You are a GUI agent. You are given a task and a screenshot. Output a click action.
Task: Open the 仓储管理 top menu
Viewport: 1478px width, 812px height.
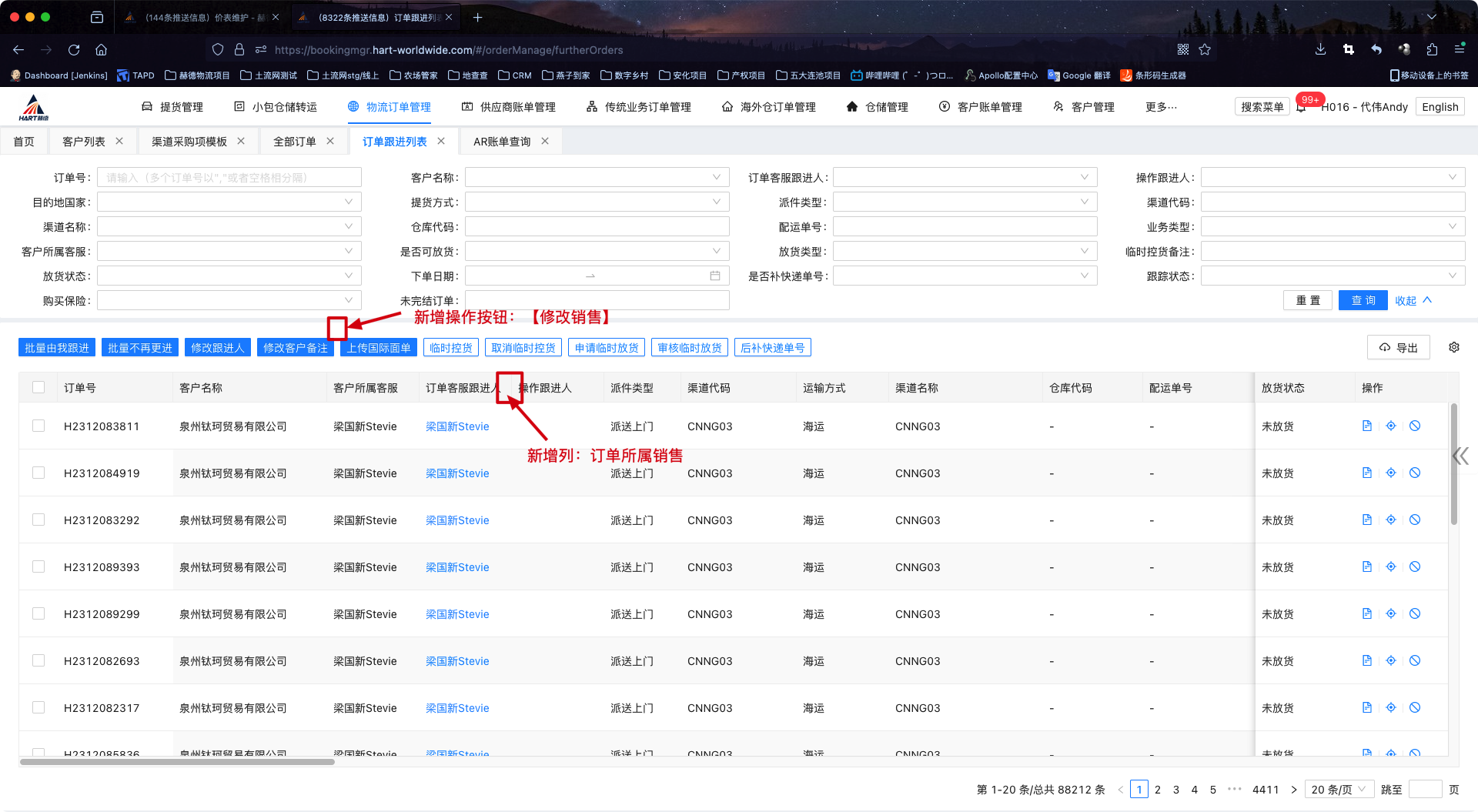tap(878, 107)
